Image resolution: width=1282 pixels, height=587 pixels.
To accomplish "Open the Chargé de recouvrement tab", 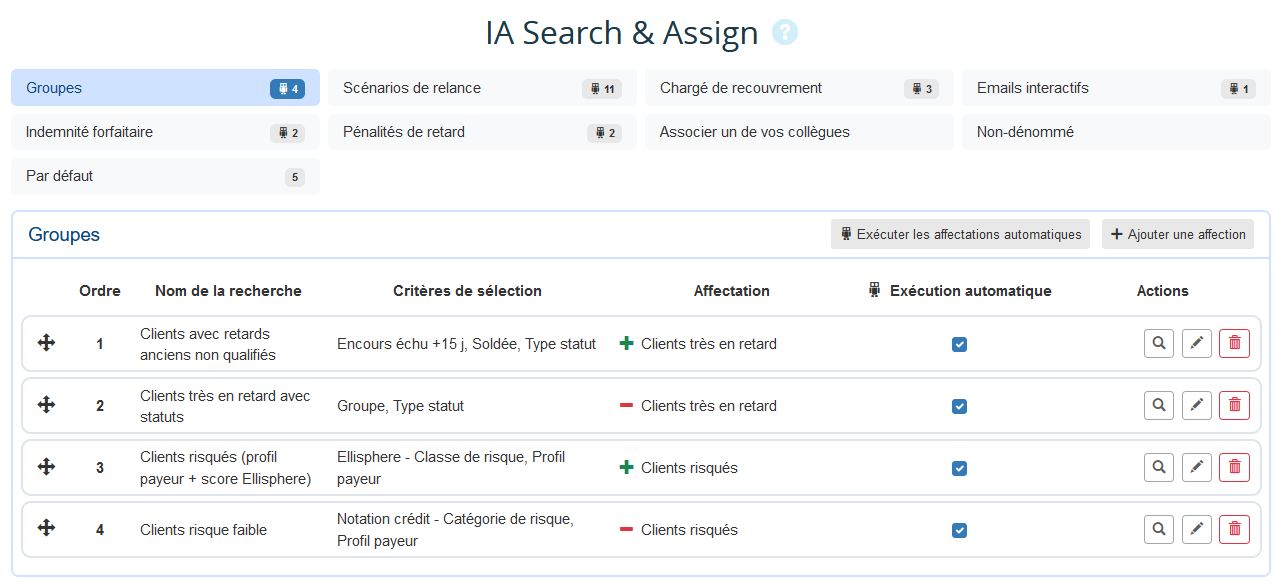I will [x=798, y=88].
